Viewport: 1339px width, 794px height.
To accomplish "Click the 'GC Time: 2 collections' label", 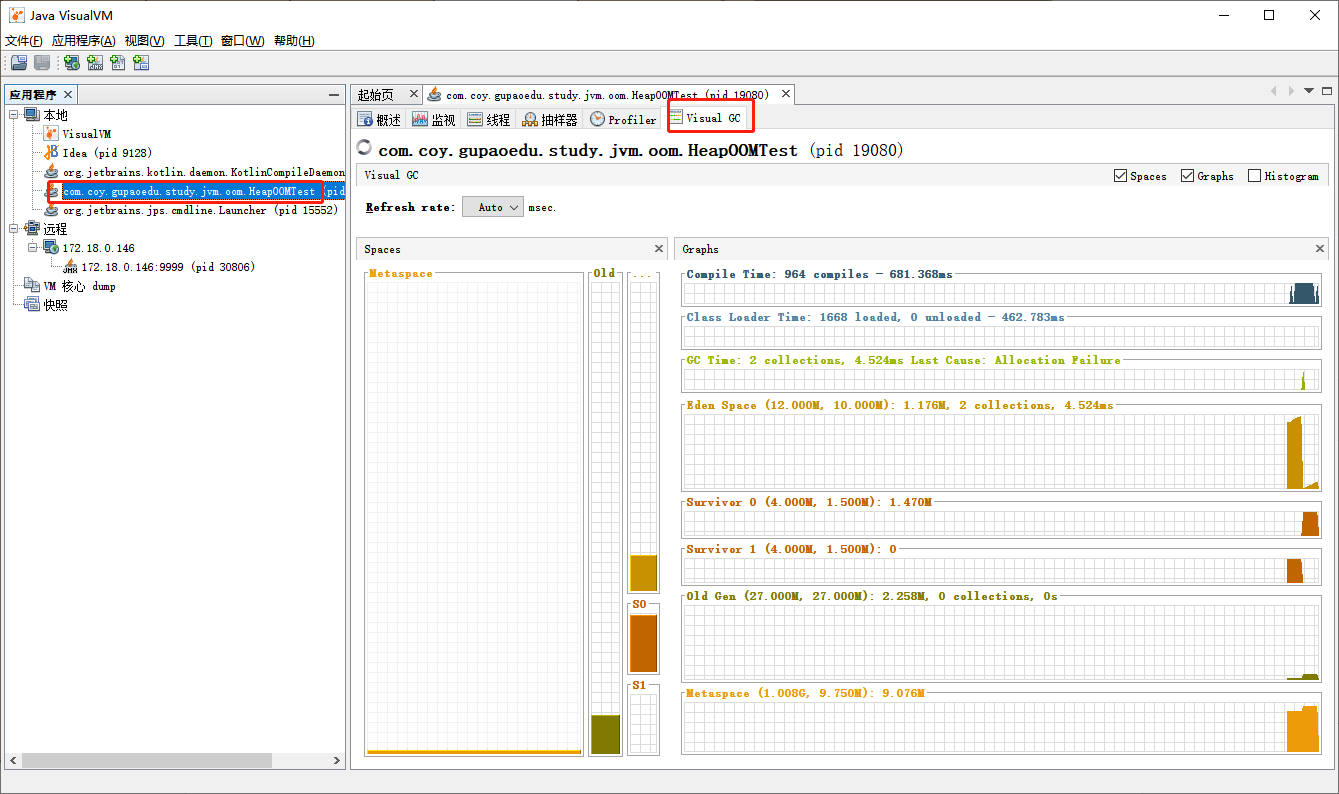I will [903, 360].
